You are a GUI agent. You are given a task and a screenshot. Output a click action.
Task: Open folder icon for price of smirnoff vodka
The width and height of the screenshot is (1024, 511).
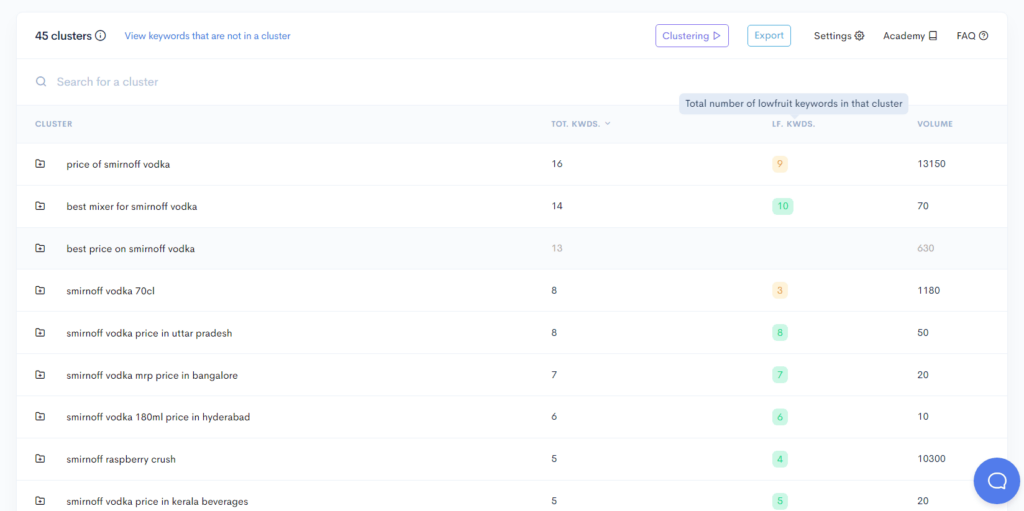40,164
